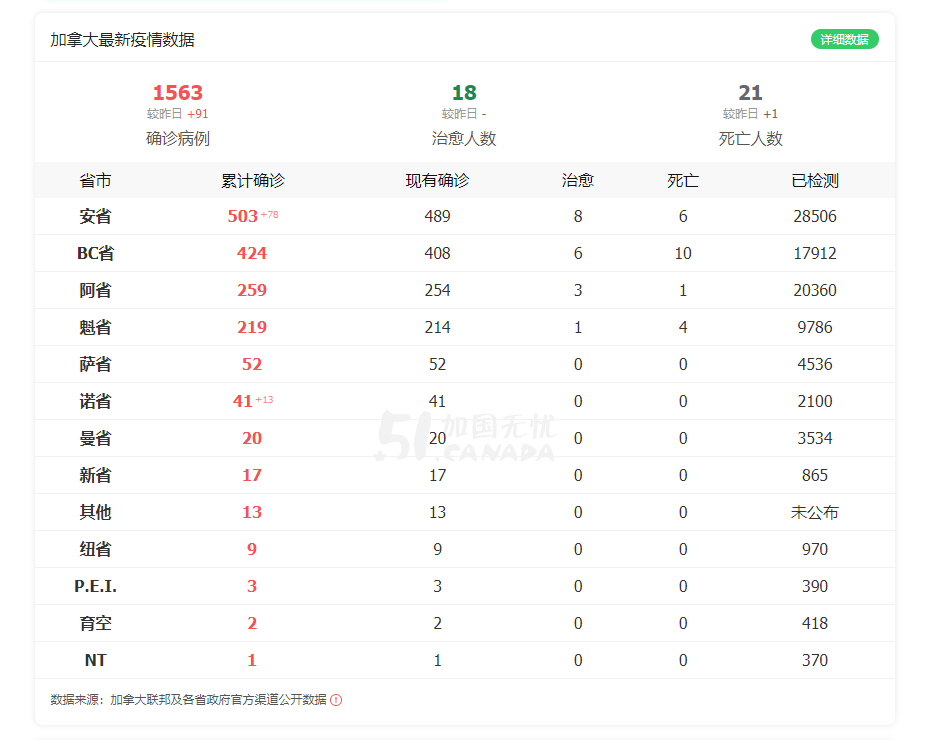This screenshot has width=927, height=740.
Task: Click P.E.I. tested value 390
Action: click(815, 586)
